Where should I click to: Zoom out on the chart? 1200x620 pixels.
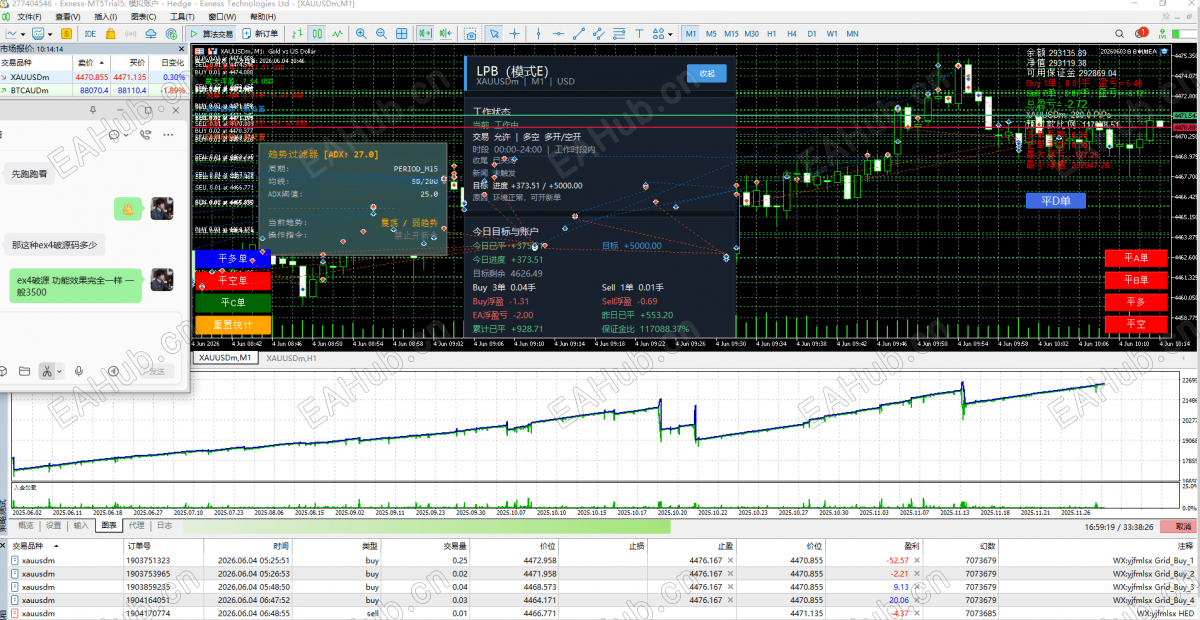381,33
